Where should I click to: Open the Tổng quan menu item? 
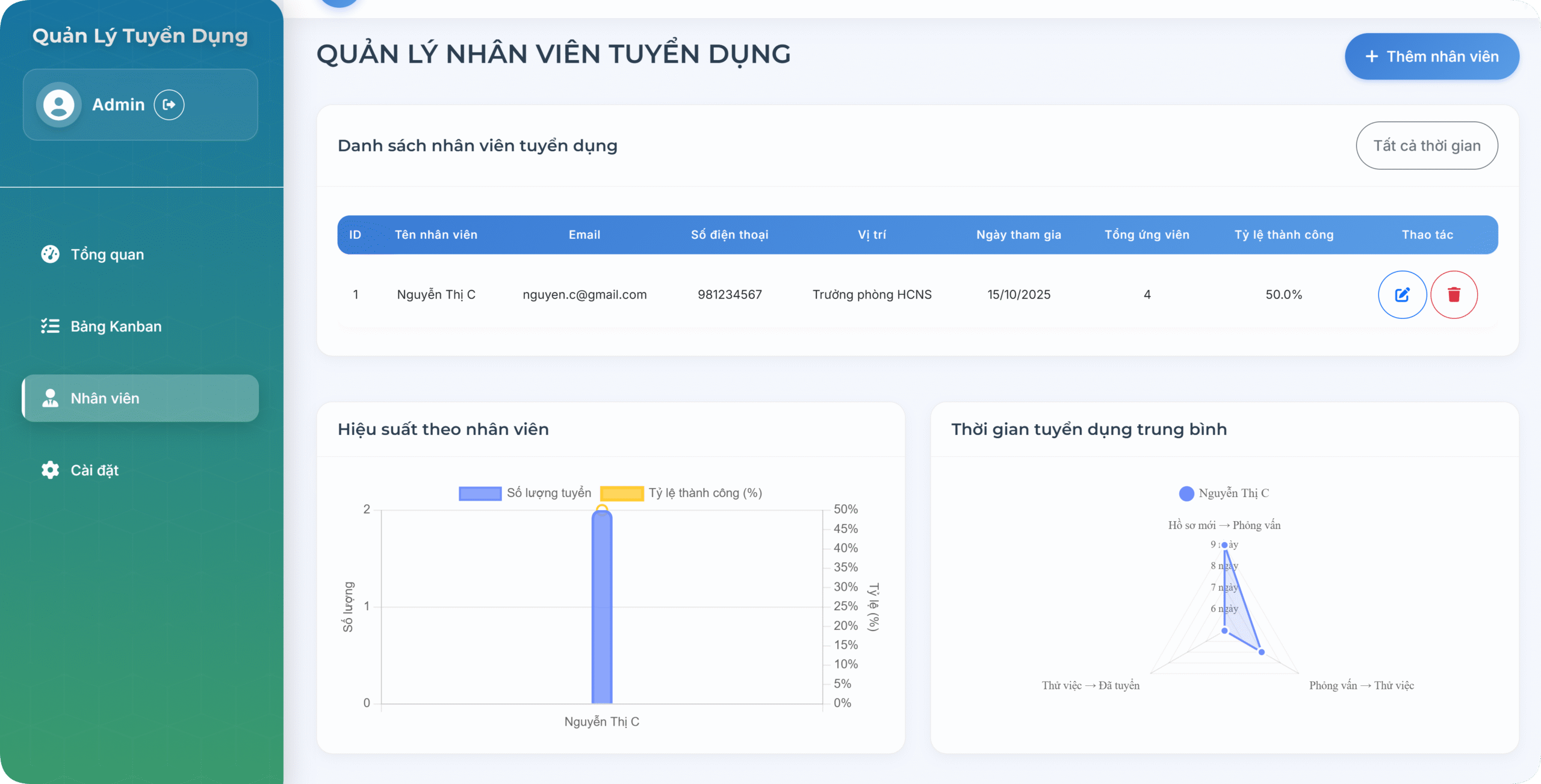(107, 255)
